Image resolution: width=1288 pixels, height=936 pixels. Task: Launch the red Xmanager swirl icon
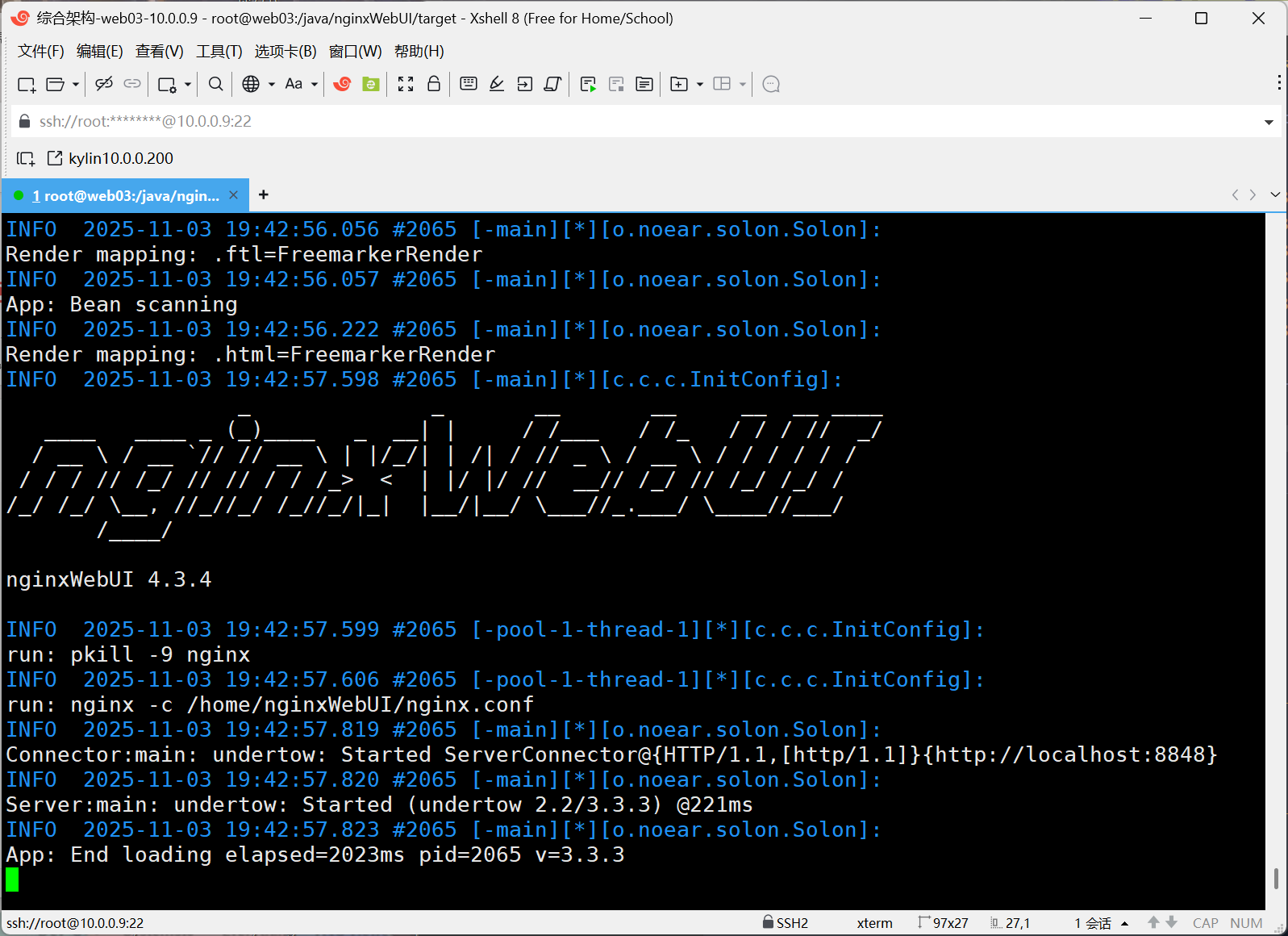(343, 84)
